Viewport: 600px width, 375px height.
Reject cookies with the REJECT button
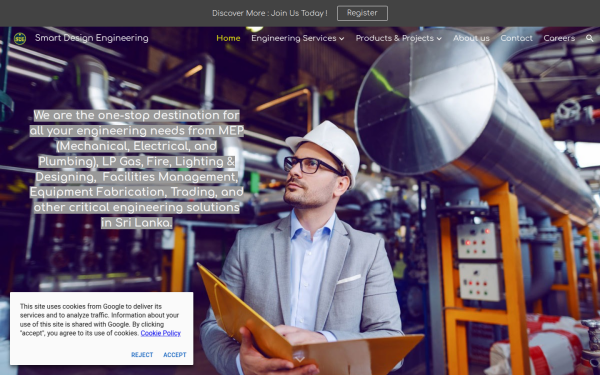142,355
